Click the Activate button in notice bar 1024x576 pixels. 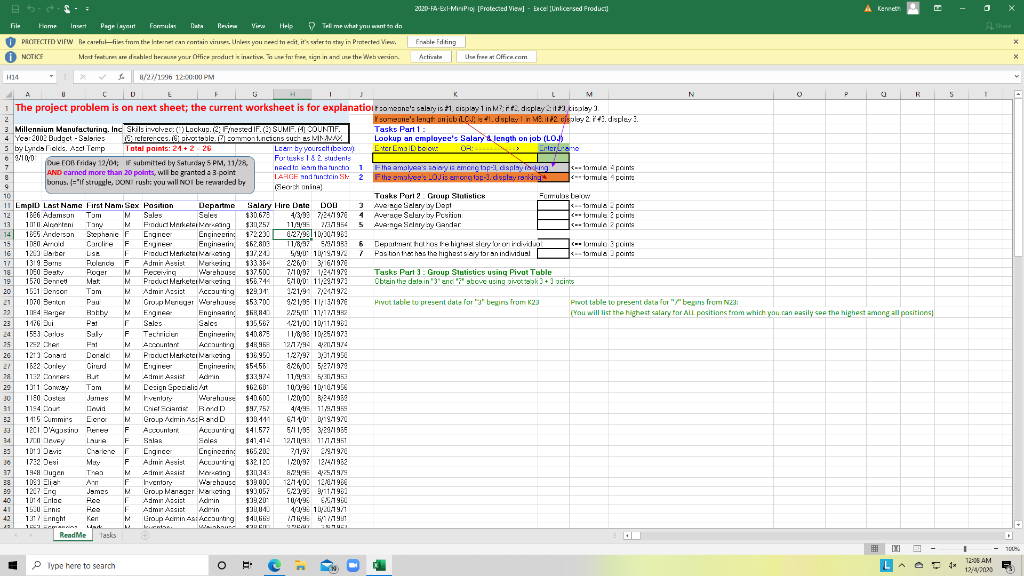pyautogui.click(x=430, y=57)
